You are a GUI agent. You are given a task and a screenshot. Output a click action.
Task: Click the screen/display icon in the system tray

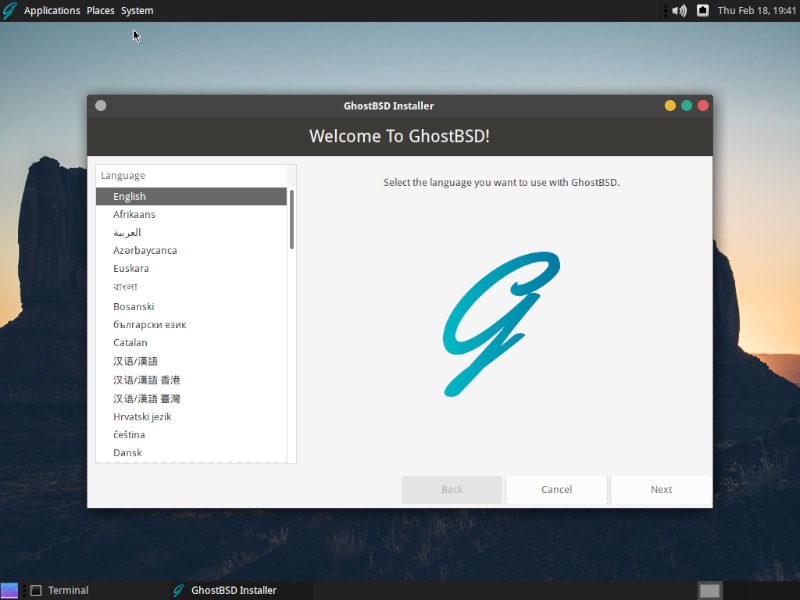(701, 10)
